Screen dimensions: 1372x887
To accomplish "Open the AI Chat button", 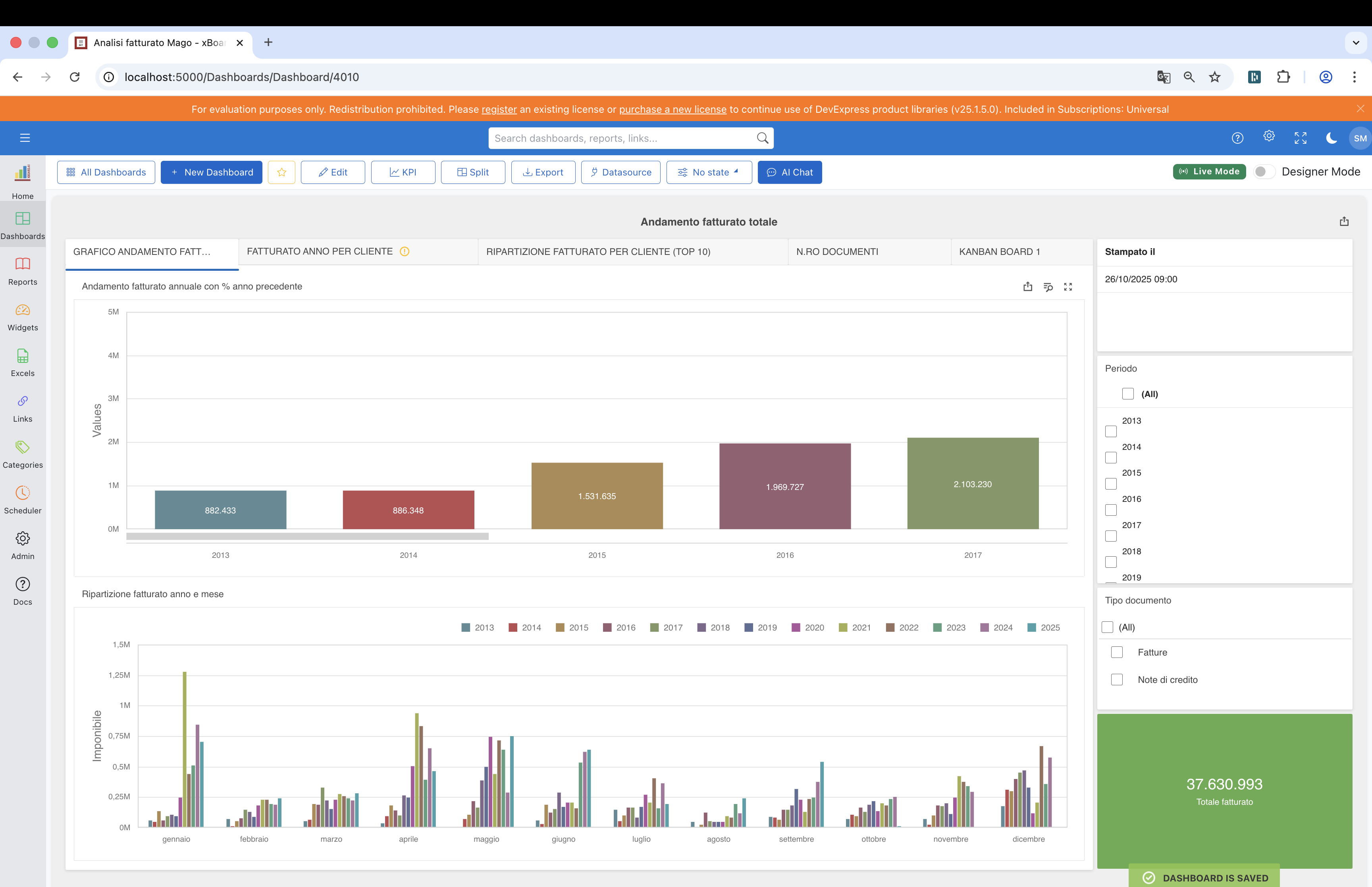I will point(789,172).
